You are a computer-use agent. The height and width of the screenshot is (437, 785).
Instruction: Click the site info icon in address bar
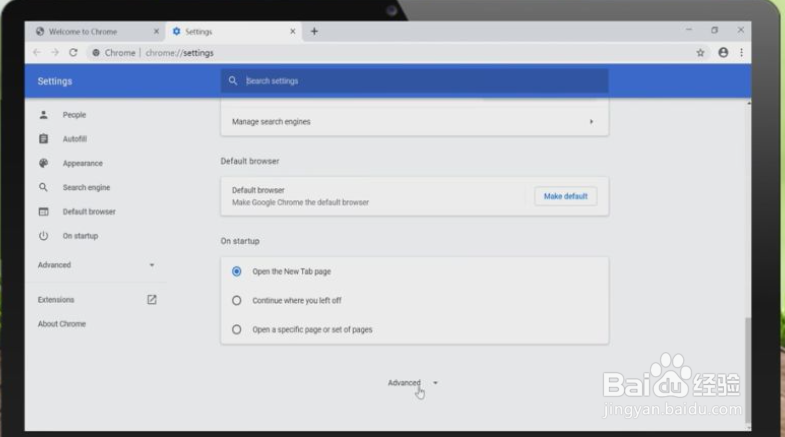click(96, 53)
